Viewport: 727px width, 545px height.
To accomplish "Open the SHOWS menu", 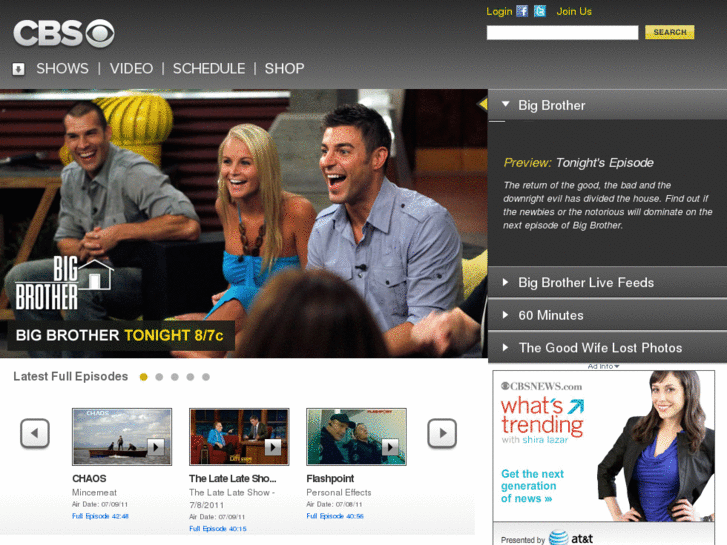I will [63, 69].
